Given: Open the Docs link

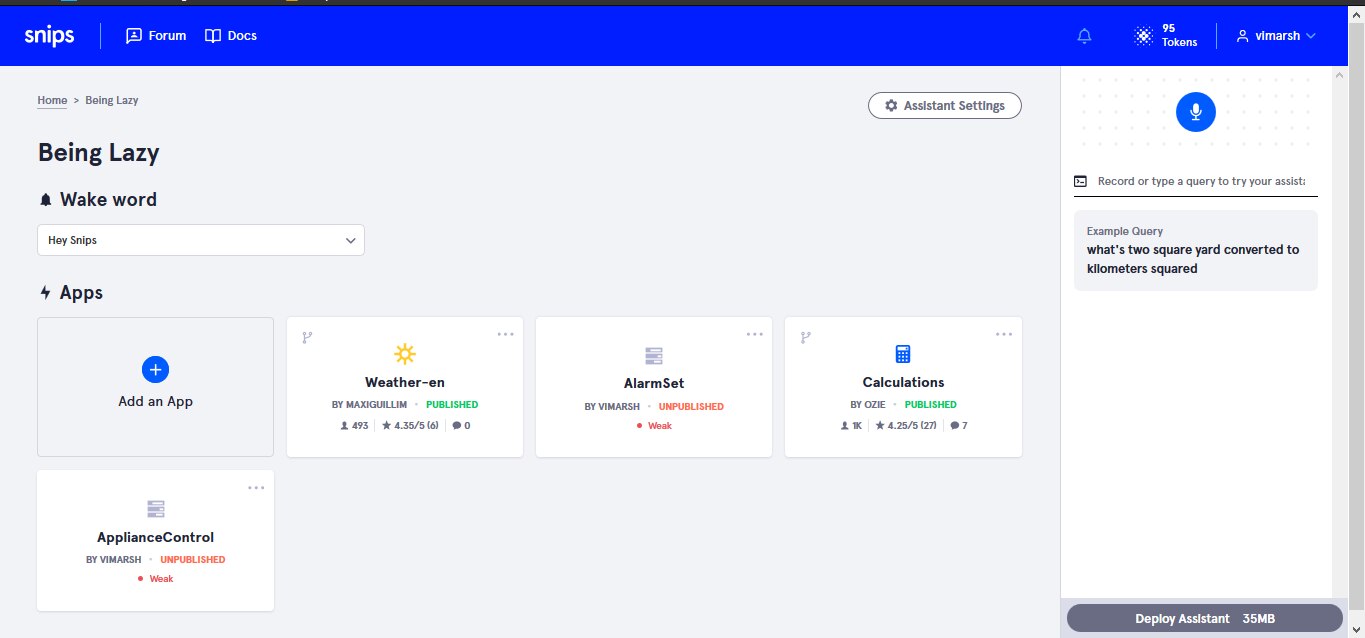Looking at the screenshot, I should click(x=231, y=36).
